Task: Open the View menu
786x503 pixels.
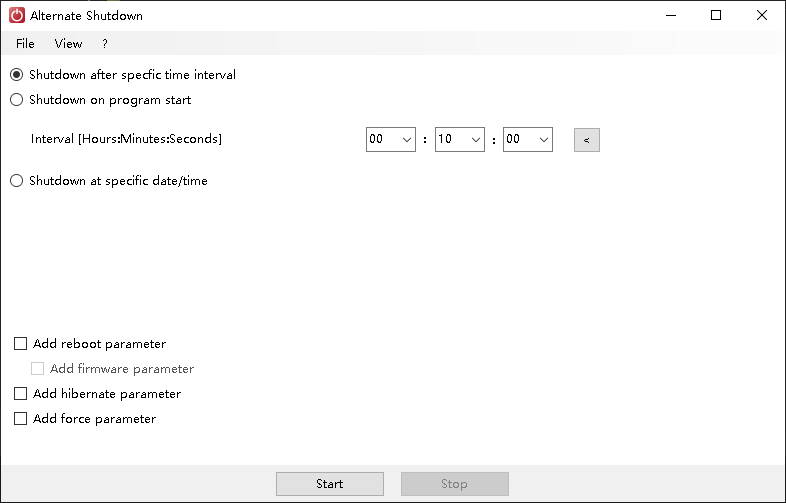Action: [69, 44]
